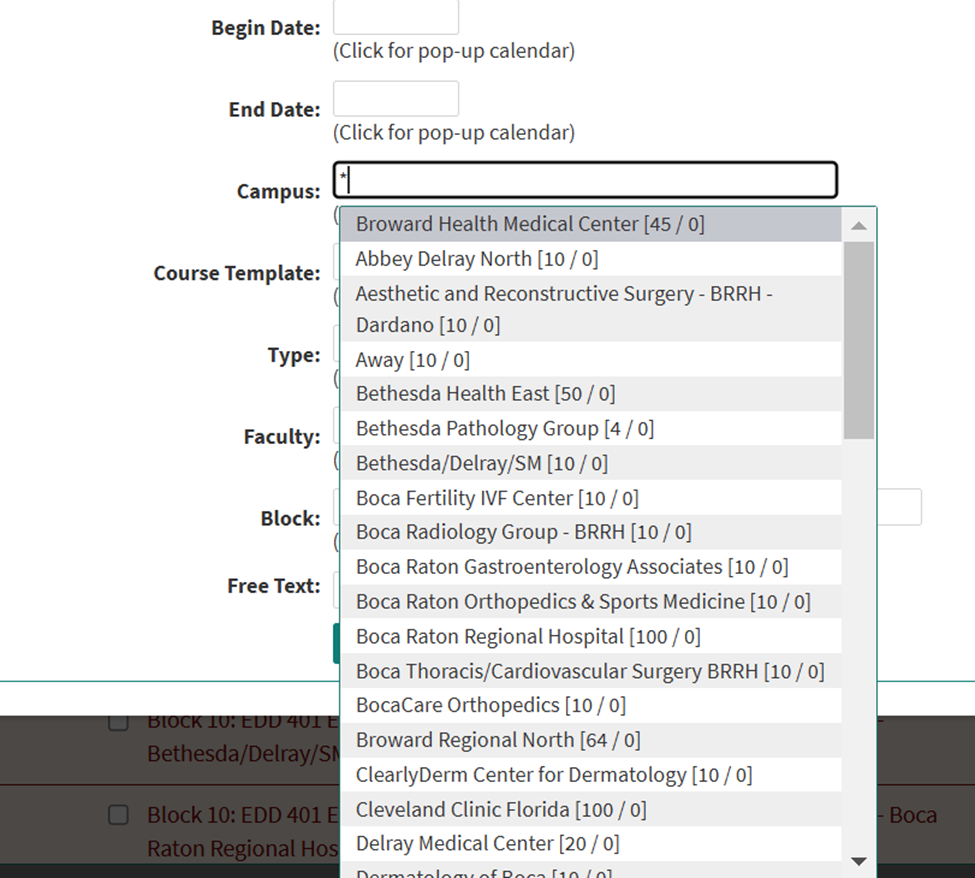975x878 pixels.
Task: Check the Boca Raton Regional Block 10 row checkbox
Action: coord(119,815)
